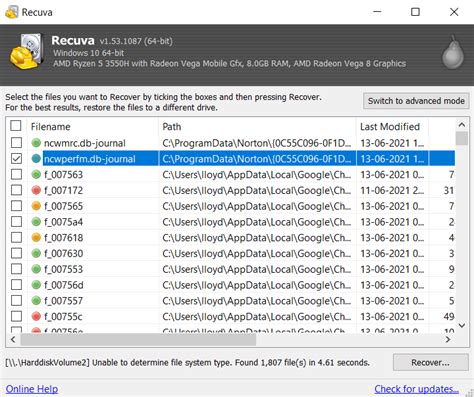
Task: Select the f_007172 filename
Action: coord(63,191)
